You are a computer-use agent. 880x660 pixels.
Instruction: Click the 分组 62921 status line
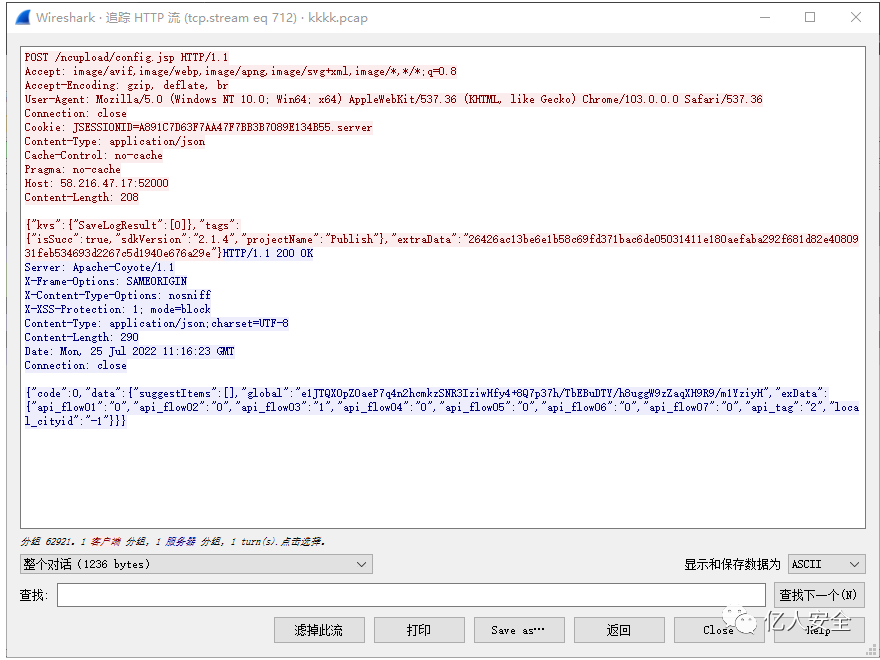coord(173,542)
